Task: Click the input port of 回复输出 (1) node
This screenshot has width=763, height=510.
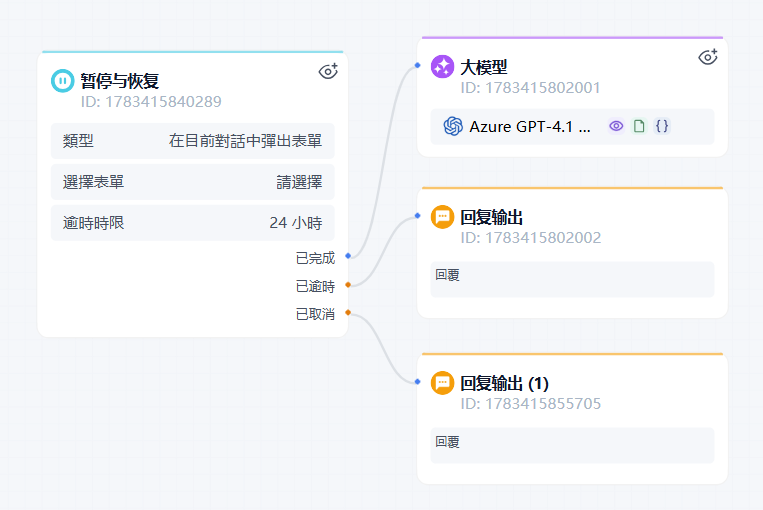Action: 418,382
